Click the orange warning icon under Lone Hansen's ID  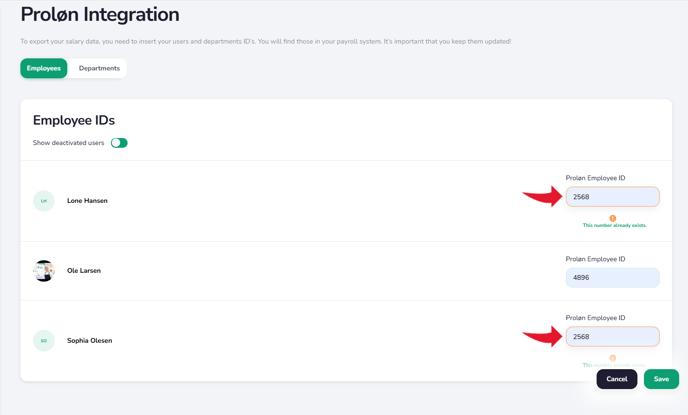pyautogui.click(x=613, y=218)
